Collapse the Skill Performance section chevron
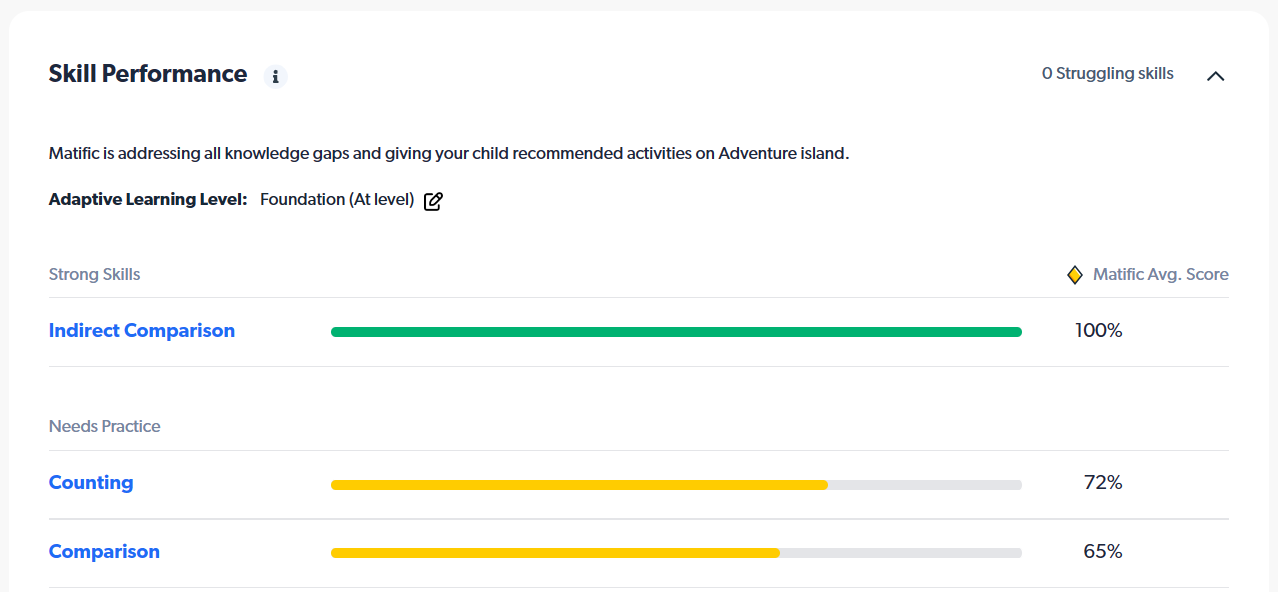The image size is (1278, 592). [x=1215, y=75]
